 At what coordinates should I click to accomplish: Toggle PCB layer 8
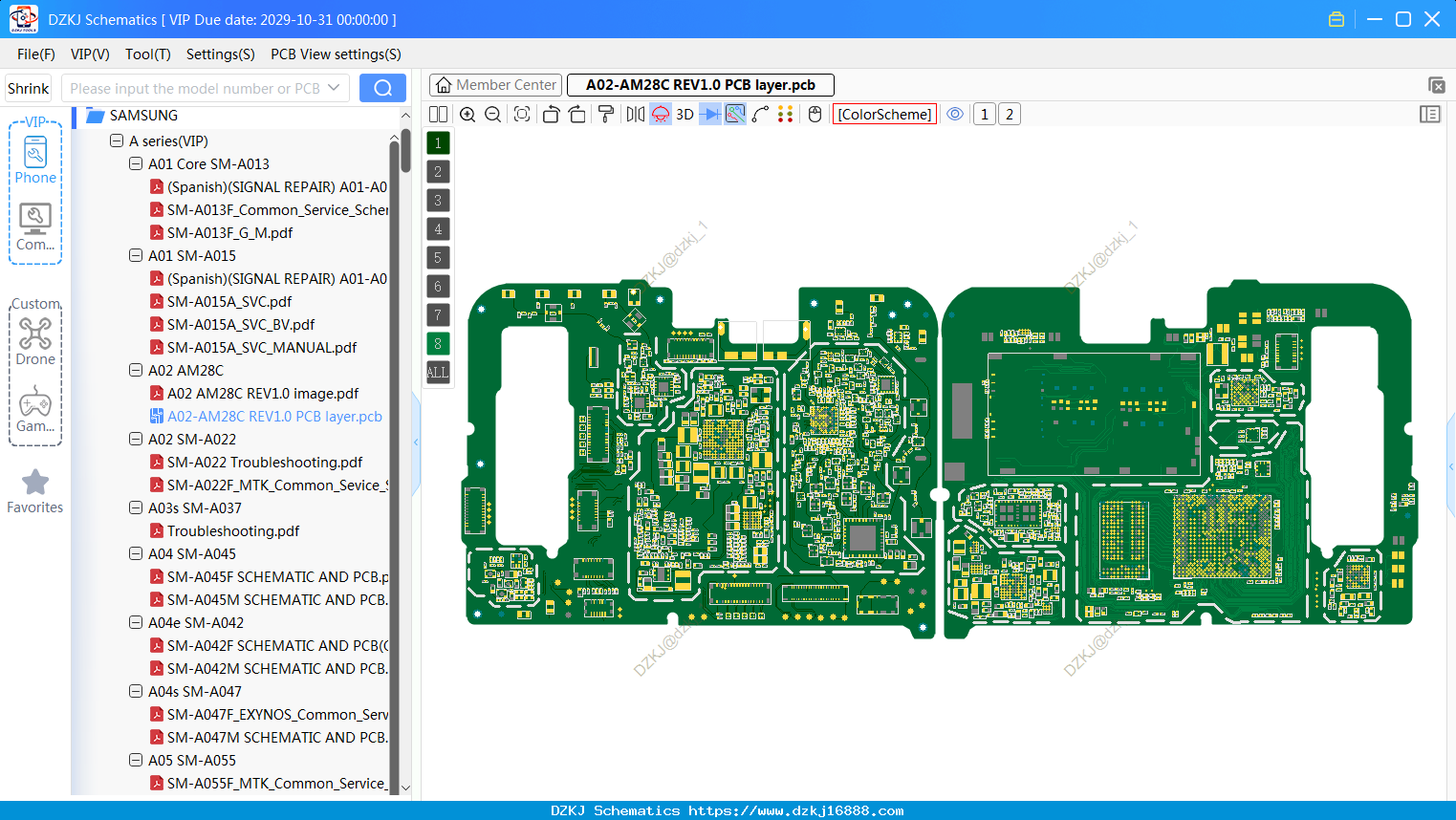tap(438, 344)
